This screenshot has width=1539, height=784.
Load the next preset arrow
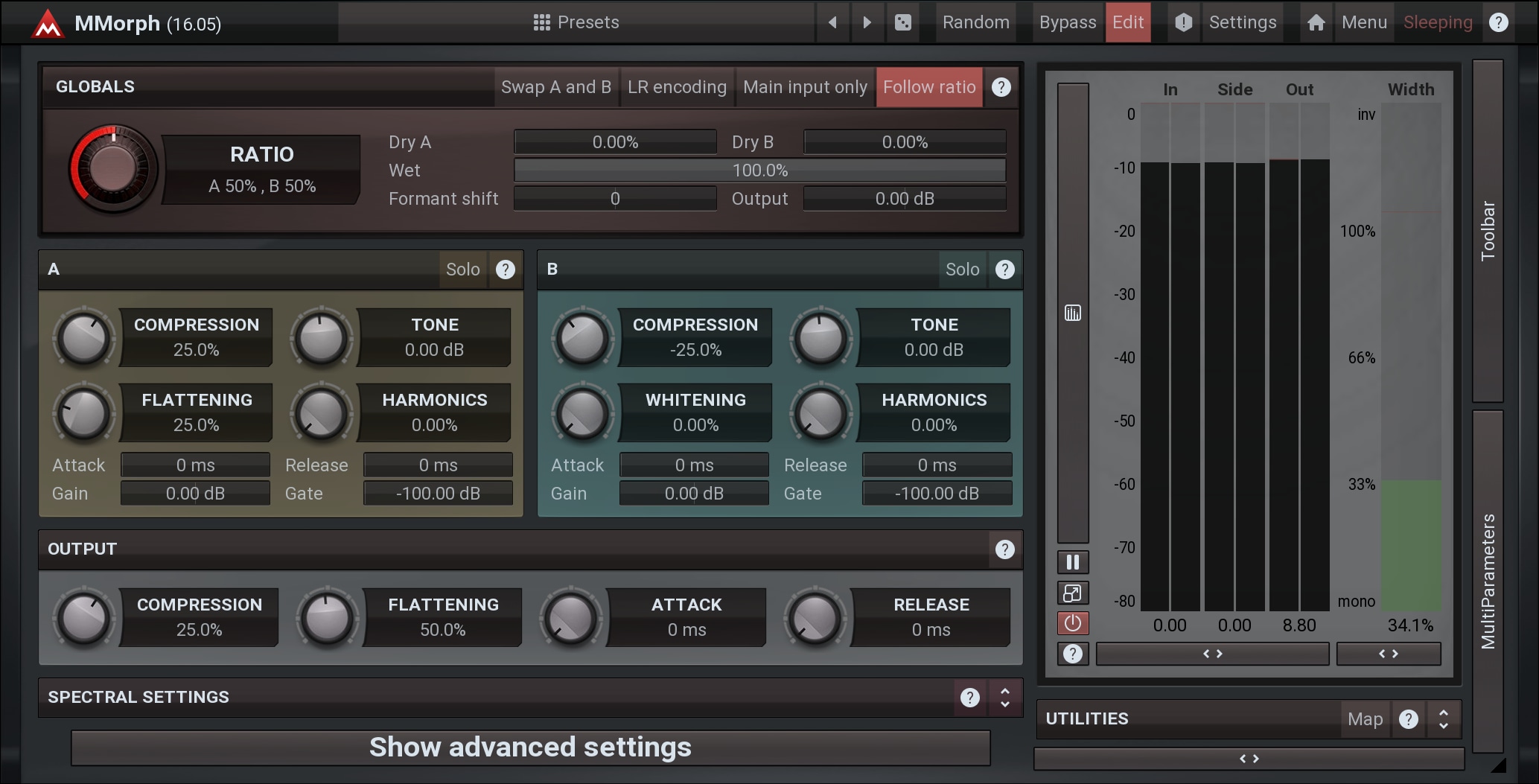tap(867, 22)
